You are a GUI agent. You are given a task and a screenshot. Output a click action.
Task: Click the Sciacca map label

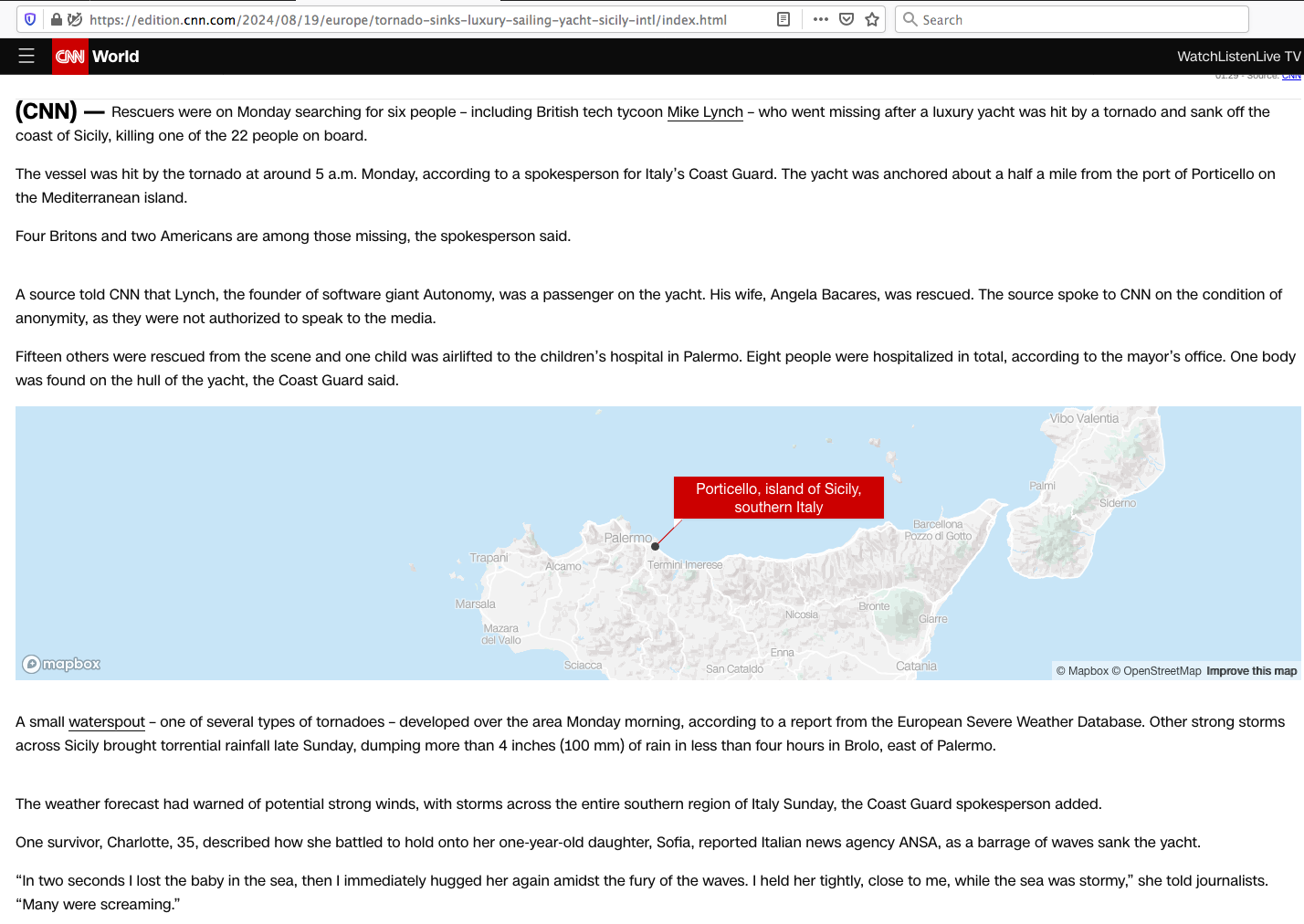[x=583, y=666]
